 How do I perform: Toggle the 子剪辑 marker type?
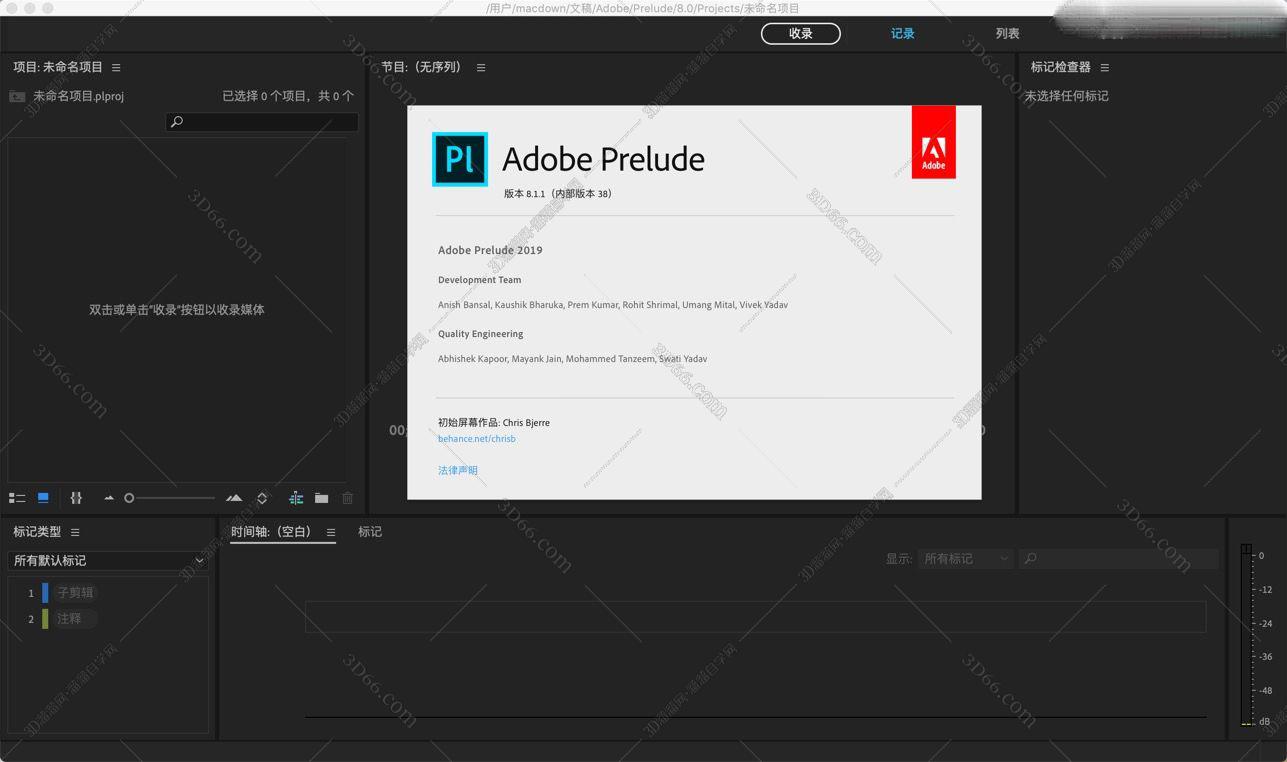[x=75, y=592]
